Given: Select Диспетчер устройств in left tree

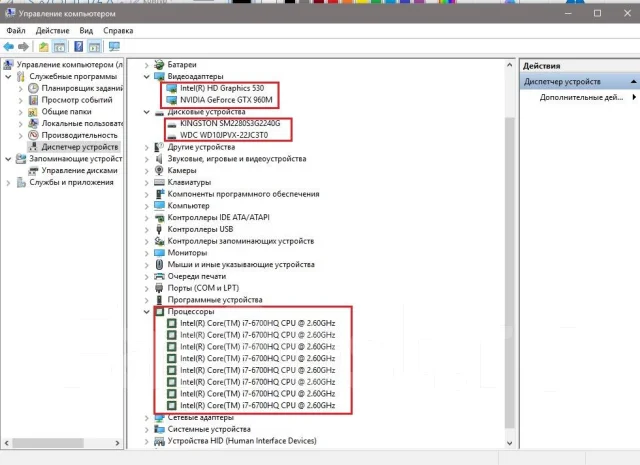Looking at the screenshot, I should [80, 147].
